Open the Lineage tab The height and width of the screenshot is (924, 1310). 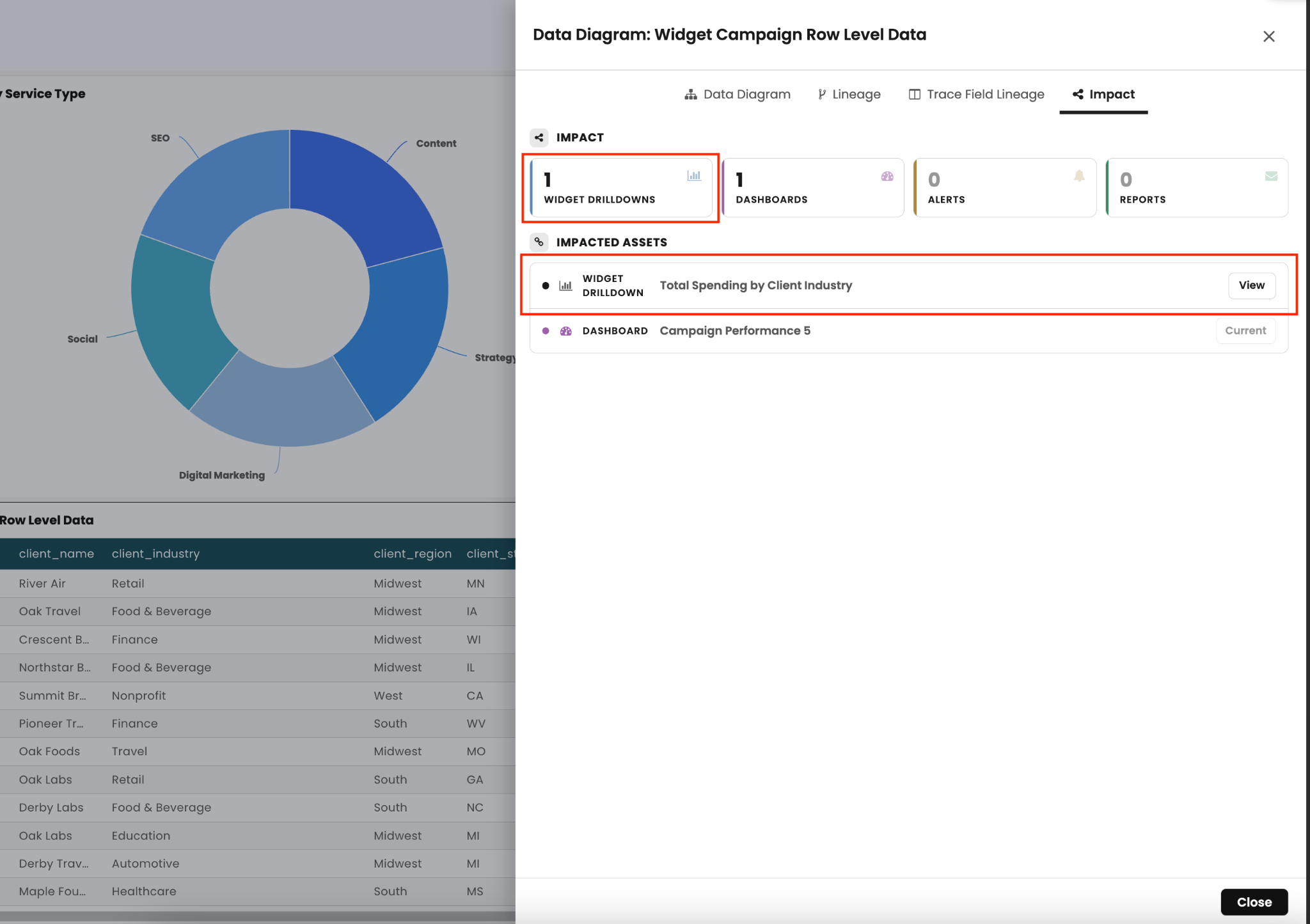849,95
